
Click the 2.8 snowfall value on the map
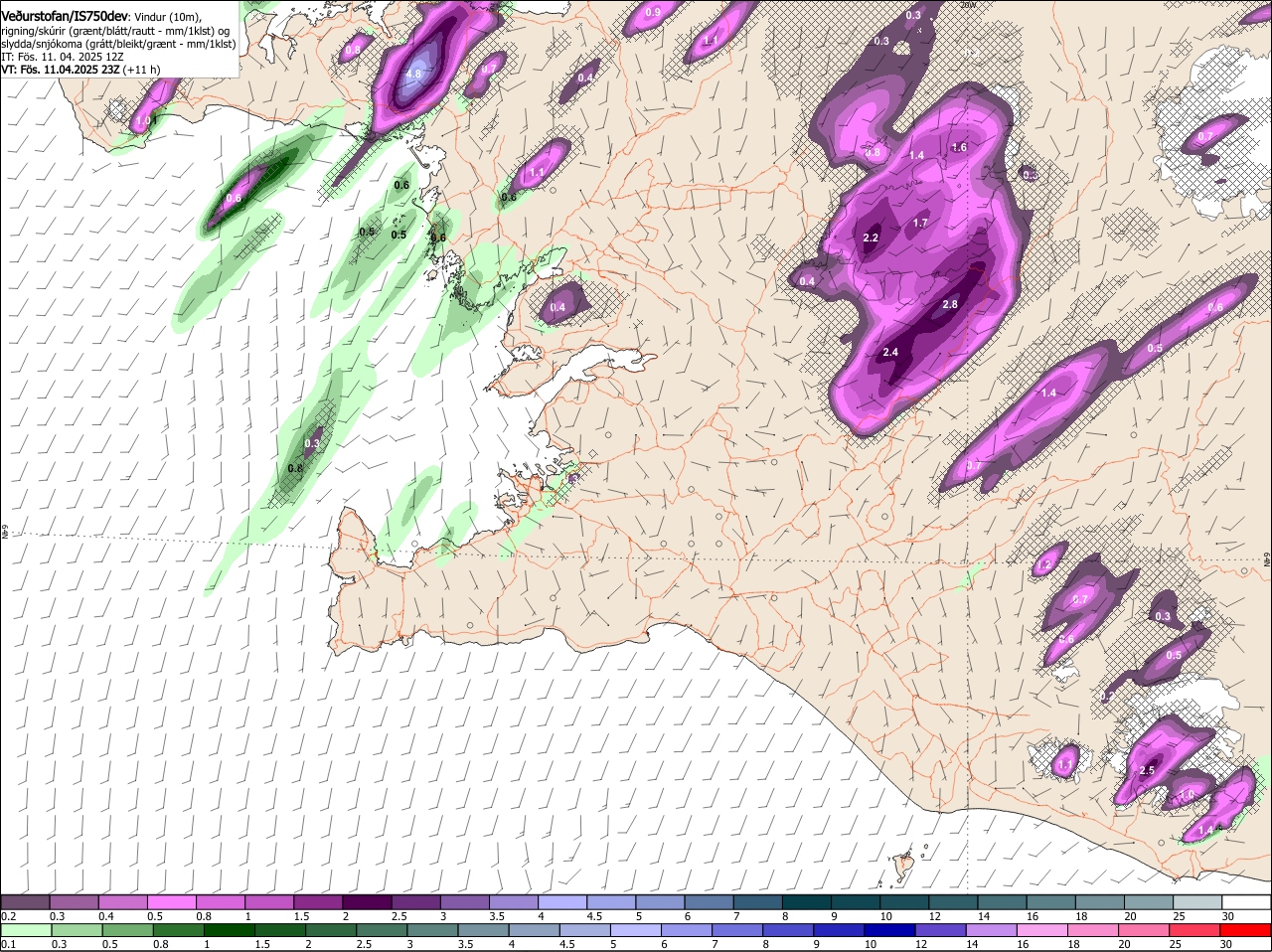tap(949, 304)
